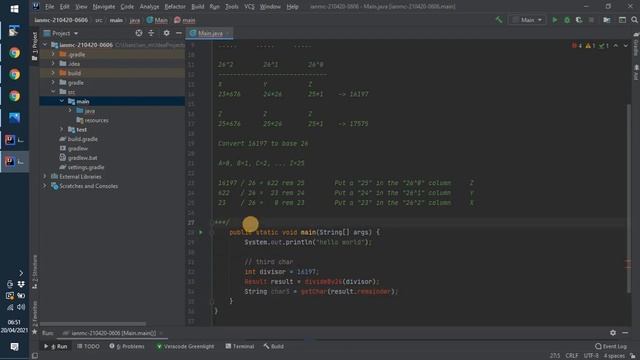Click the red error count indicator
Viewport: 640px width, 360px height.
pos(577,46)
